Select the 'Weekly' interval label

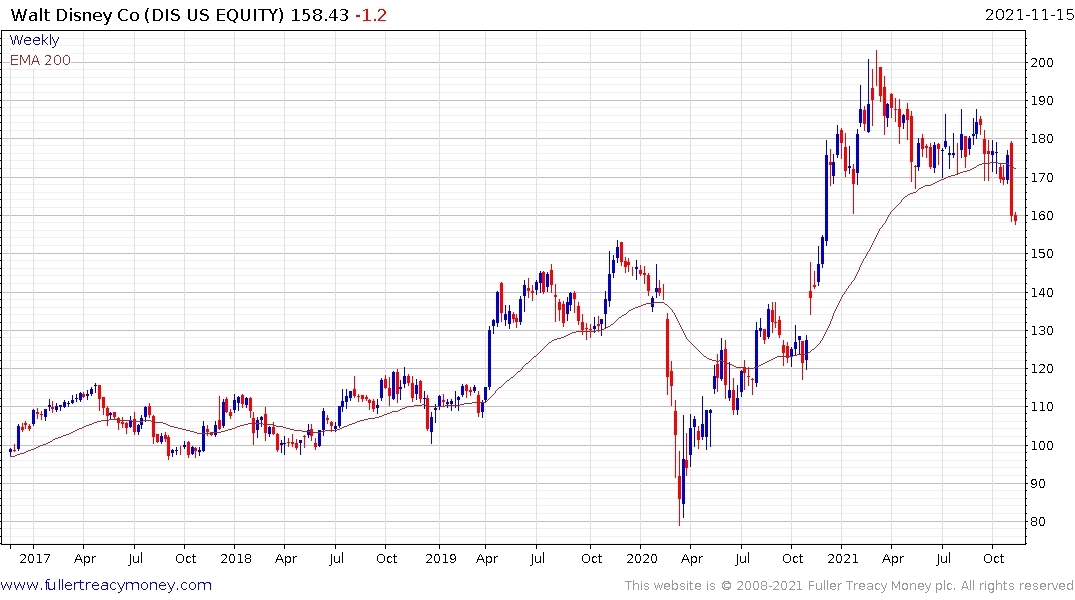click(x=34, y=40)
